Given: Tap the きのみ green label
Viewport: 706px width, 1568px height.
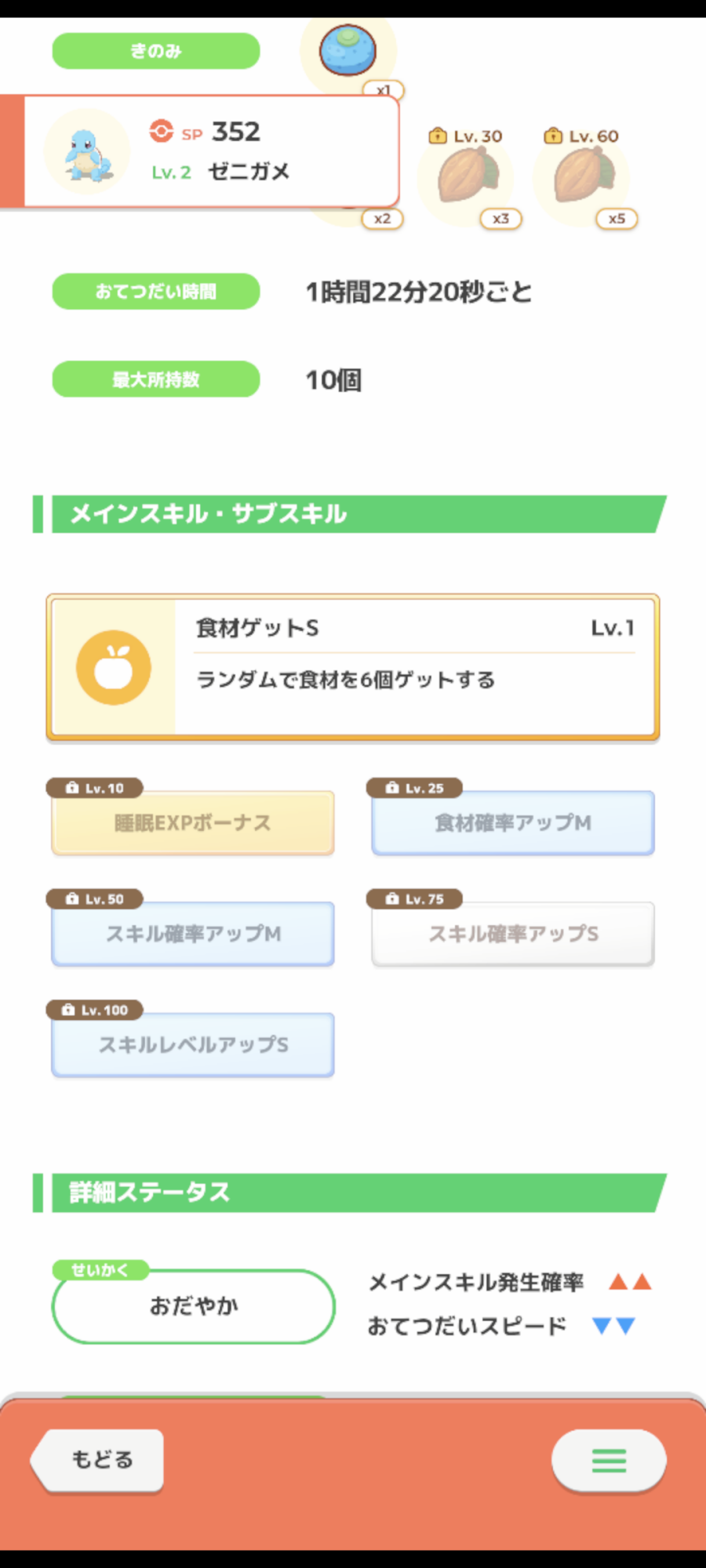Looking at the screenshot, I should (156, 51).
